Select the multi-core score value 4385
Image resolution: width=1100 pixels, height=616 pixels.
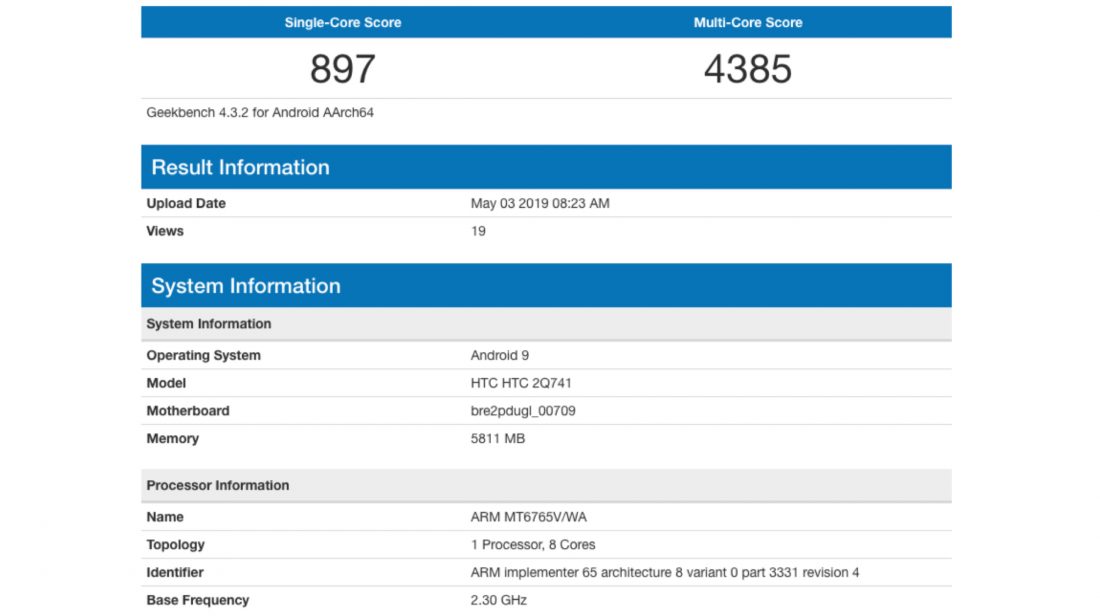[x=747, y=69]
